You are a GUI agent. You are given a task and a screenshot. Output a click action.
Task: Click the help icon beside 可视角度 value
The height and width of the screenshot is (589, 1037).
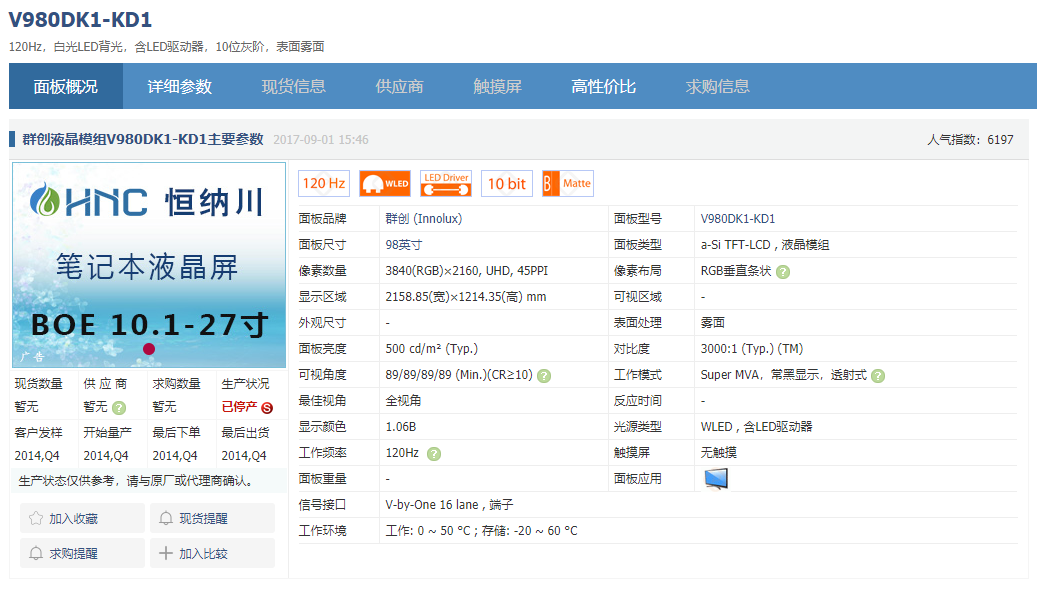545,374
